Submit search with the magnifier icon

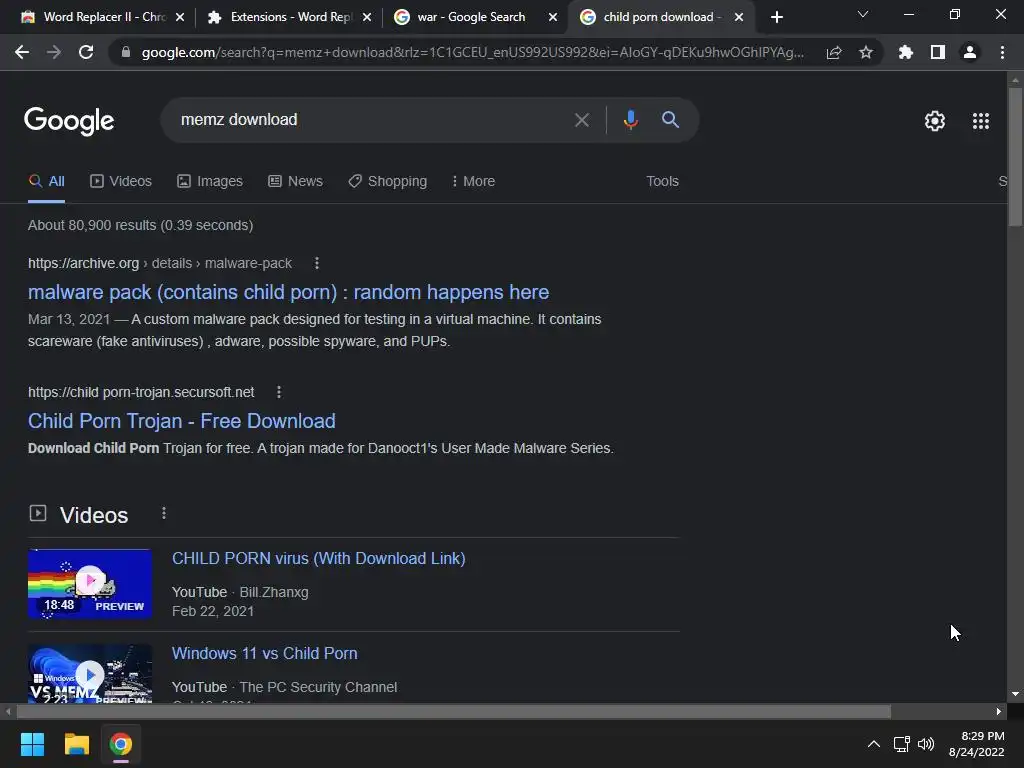tap(670, 120)
